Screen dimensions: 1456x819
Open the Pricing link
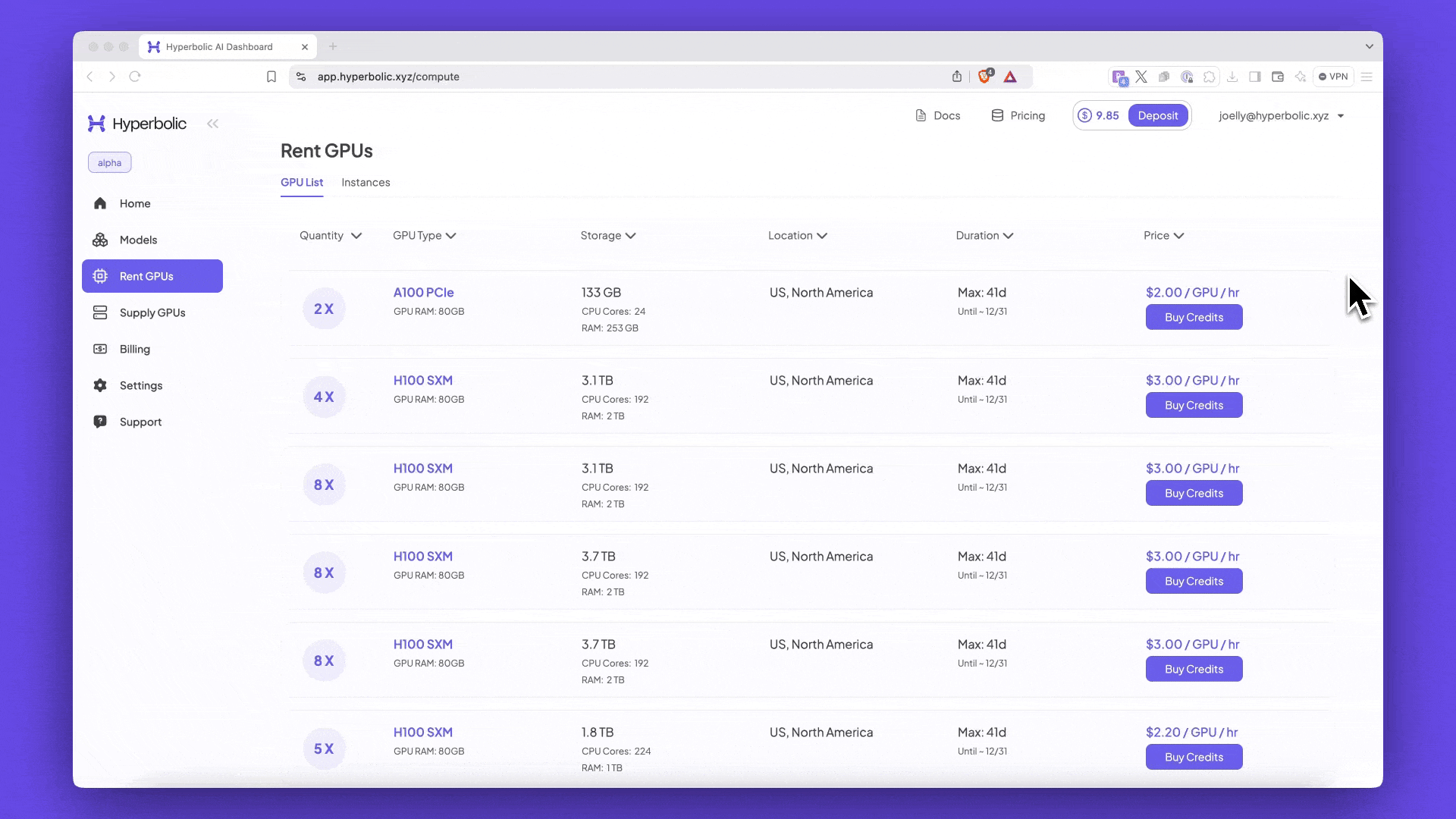click(x=1018, y=115)
